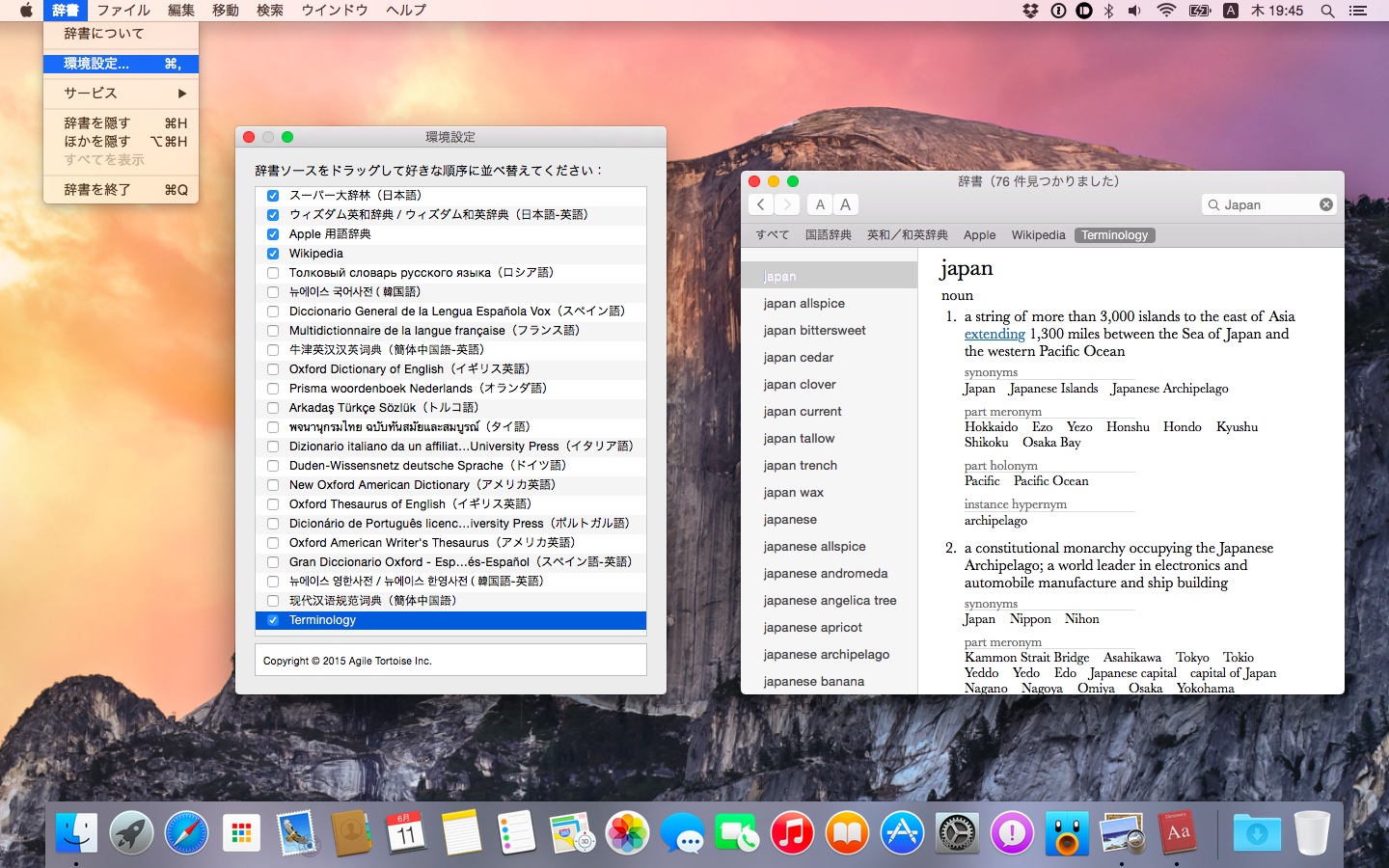The width and height of the screenshot is (1389, 868).
Task: Open the ファイル menu
Action: (x=123, y=11)
